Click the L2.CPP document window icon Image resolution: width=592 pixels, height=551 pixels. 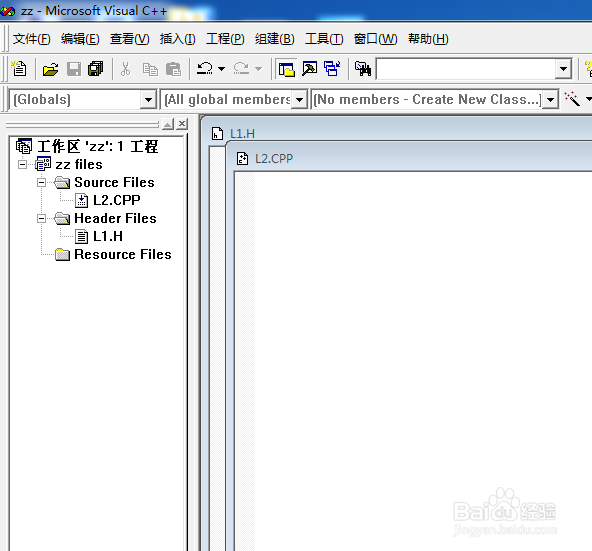[x=242, y=158]
